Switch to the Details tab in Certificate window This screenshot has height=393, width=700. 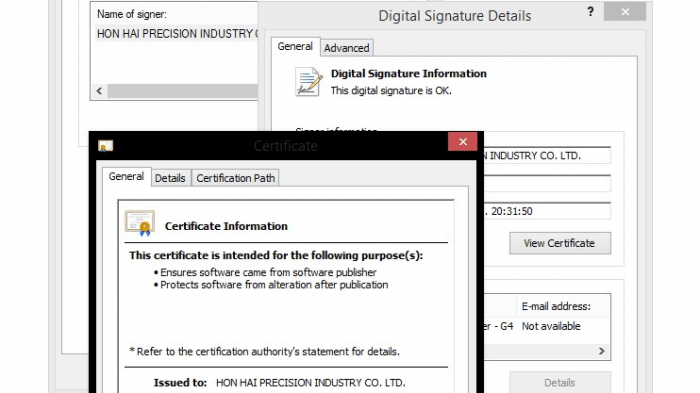click(170, 178)
